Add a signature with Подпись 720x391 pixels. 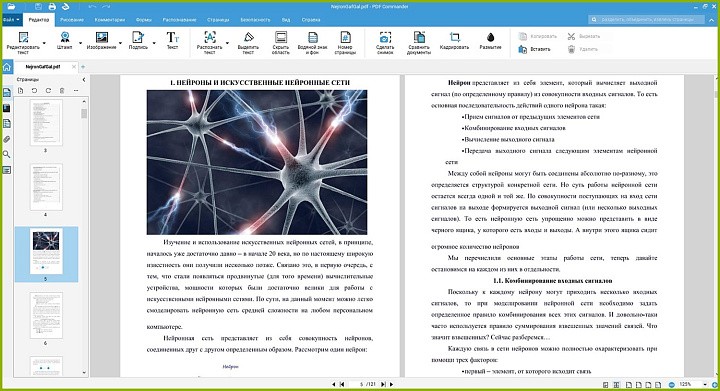(x=138, y=40)
